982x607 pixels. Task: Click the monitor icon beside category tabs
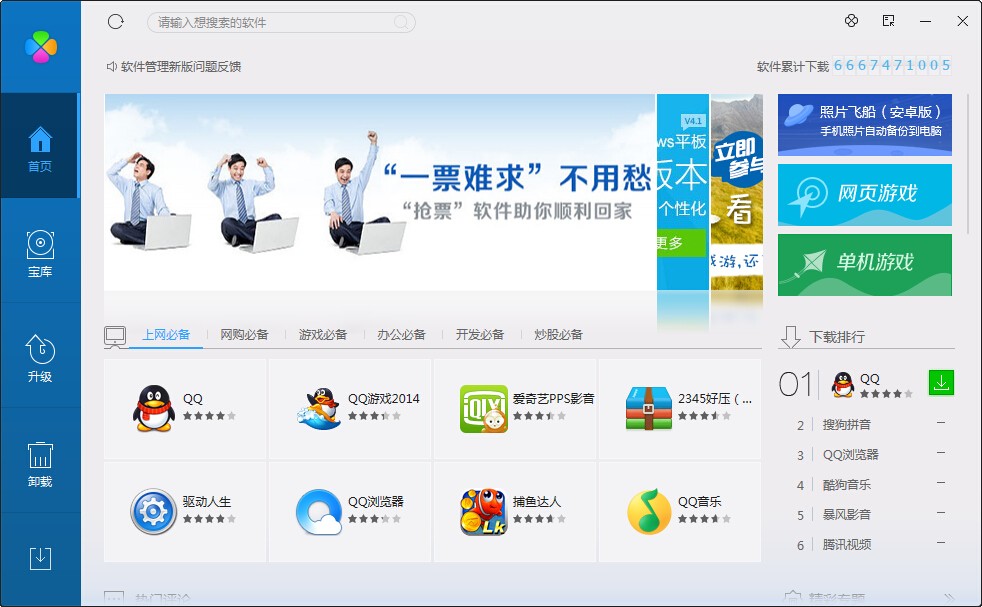coord(115,336)
